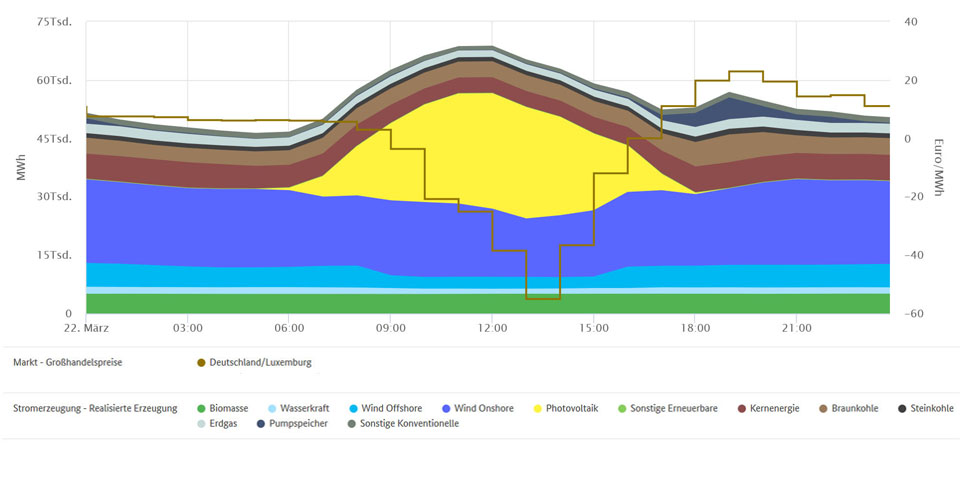Toggle the Steinkohle legend entry

tap(926, 408)
